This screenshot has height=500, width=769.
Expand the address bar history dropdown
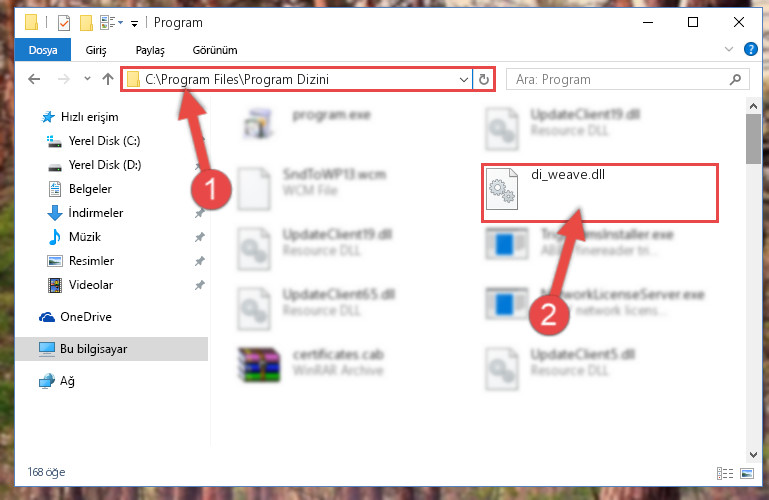click(x=463, y=79)
